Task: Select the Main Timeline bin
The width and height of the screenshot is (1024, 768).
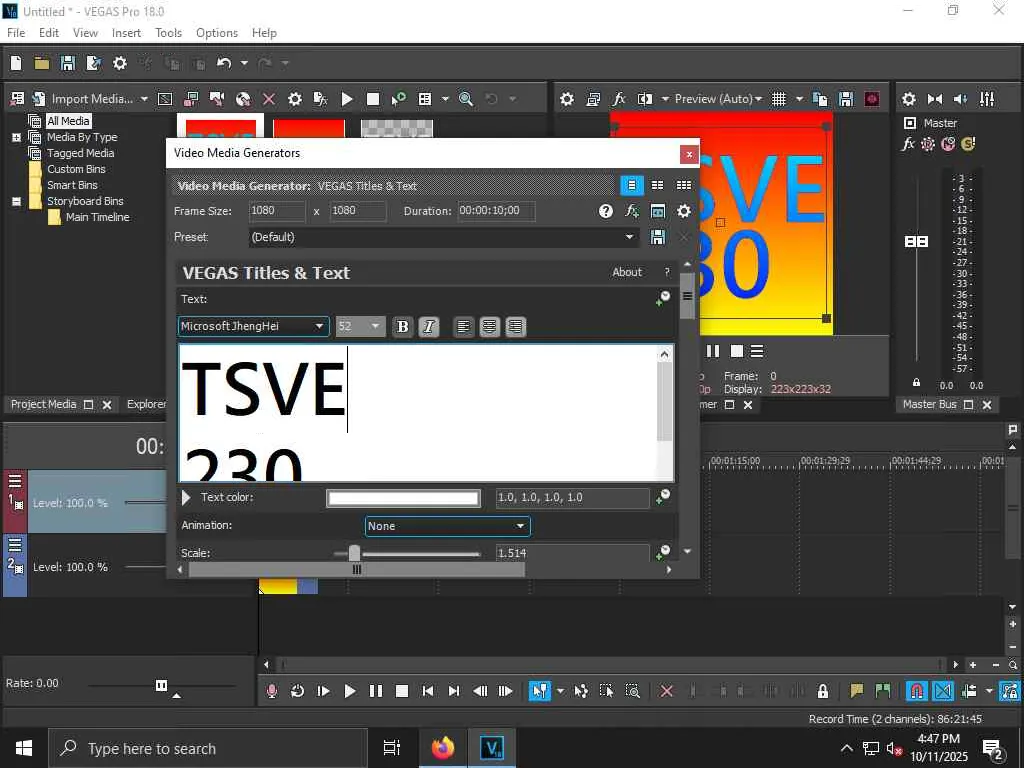Action: [x=97, y=217]
